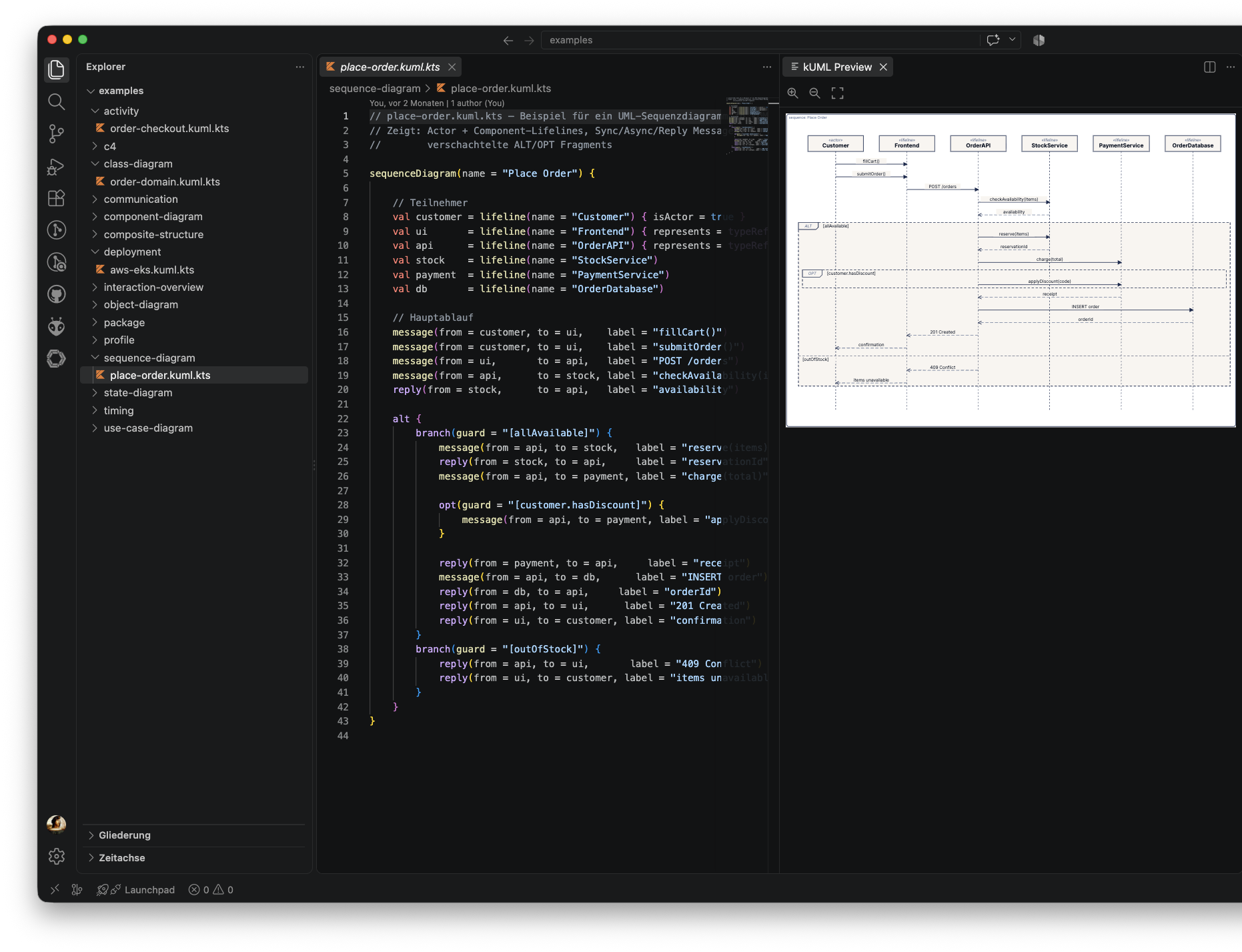The height and width of the screenshot is (952, 1242).
Task: Click sequence-diagram in the breadcrumb
Action: click(375, 88)
